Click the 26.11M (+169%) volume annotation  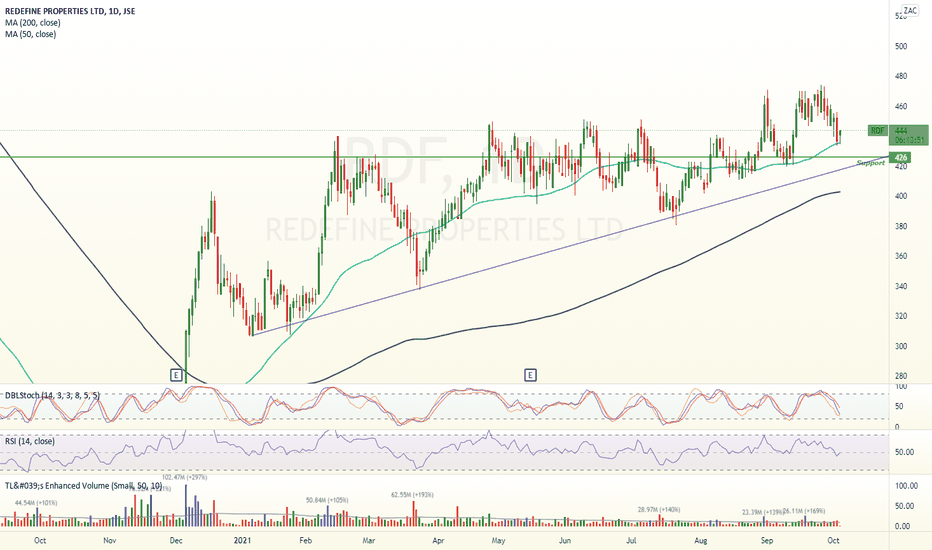804,511
